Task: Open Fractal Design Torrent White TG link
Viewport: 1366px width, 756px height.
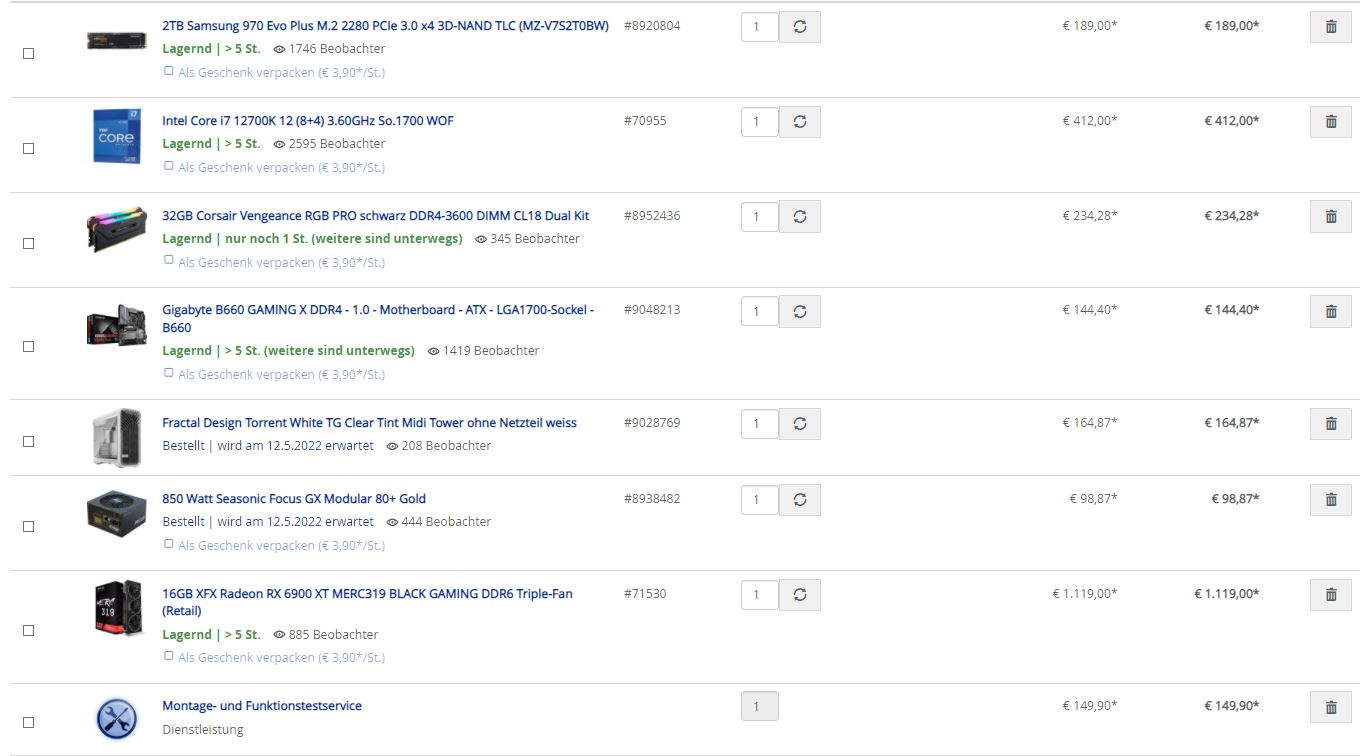Action: click(369, 423)
